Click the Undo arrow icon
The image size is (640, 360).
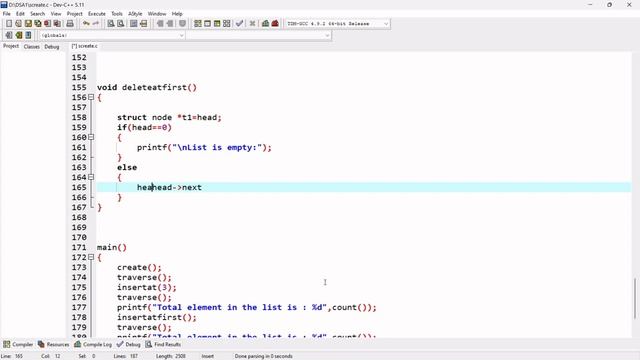[86, 24]
